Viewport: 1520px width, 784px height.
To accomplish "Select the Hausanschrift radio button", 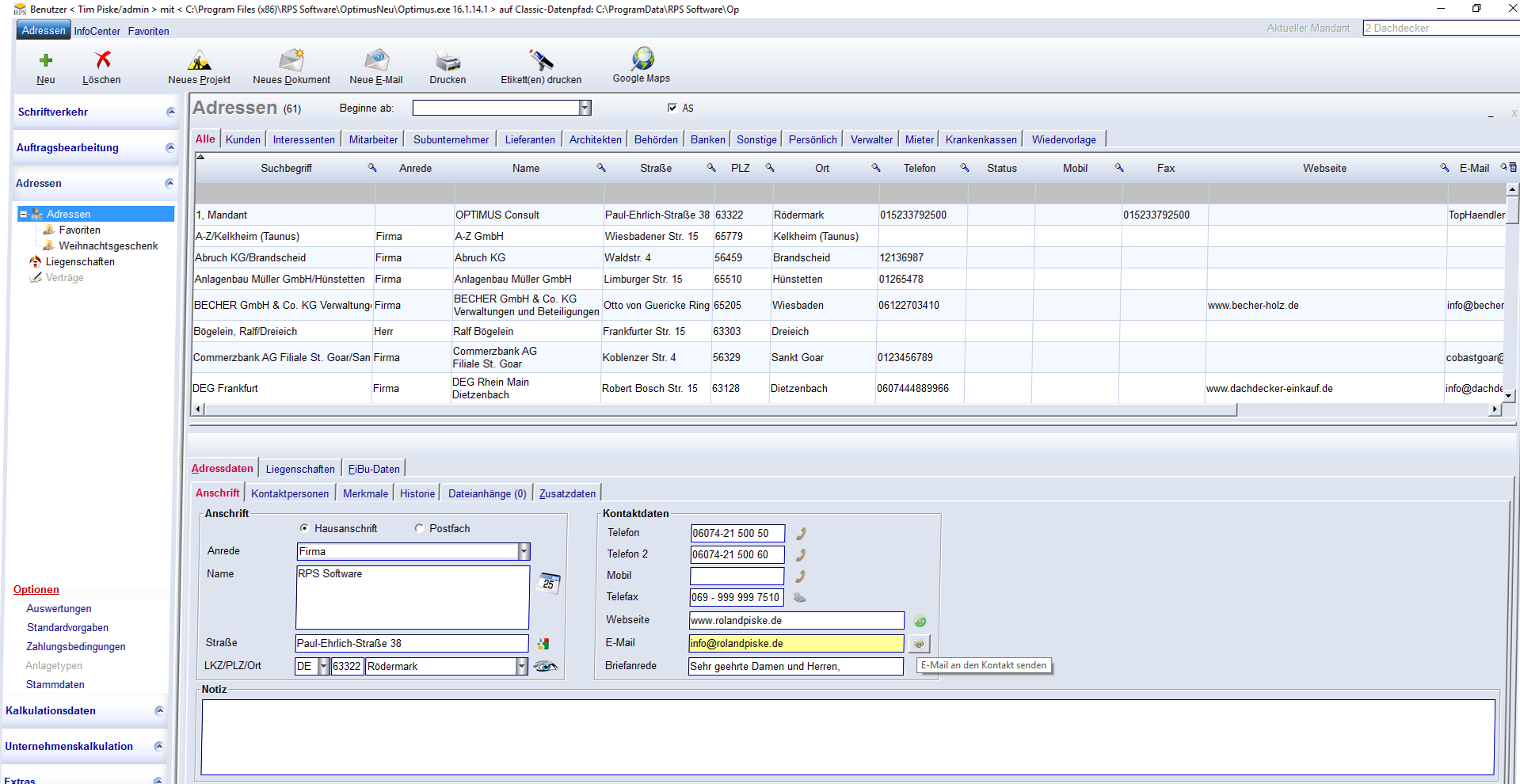I will coord(304,528).
